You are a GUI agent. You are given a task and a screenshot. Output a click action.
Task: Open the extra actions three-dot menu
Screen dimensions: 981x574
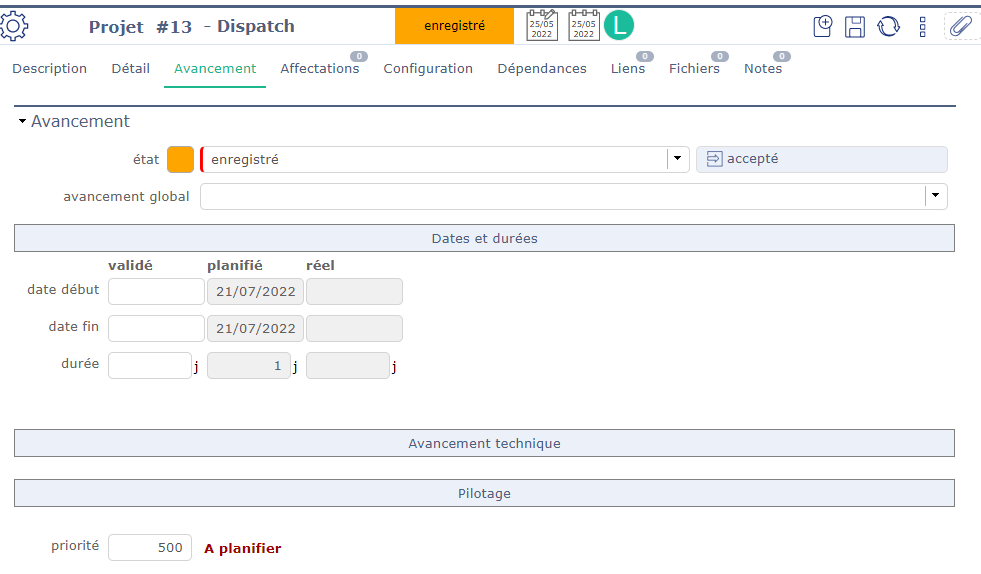(922, 26)
